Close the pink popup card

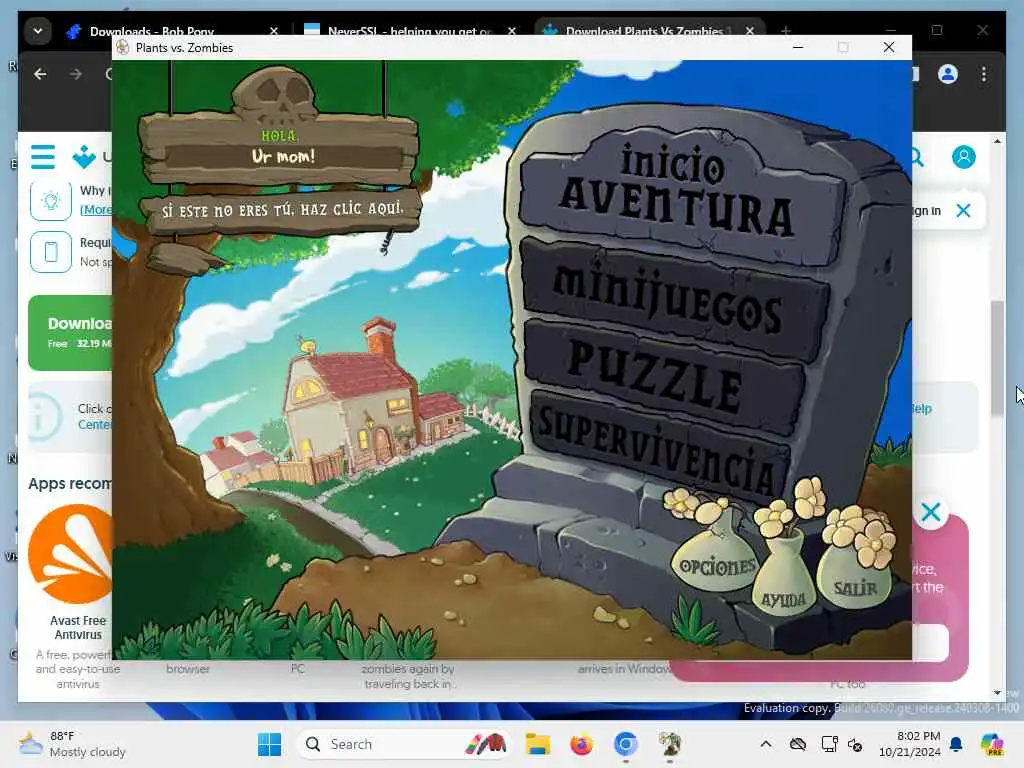point(931,512)
